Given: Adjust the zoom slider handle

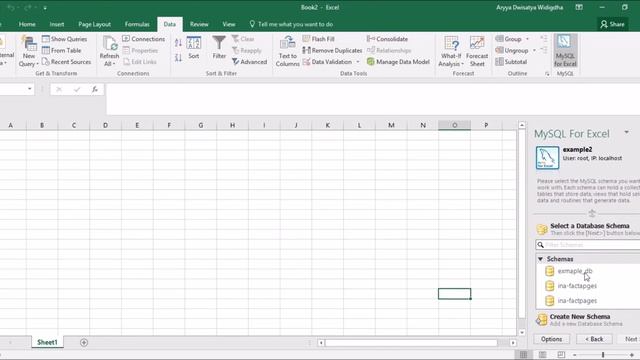Looking at the screenshot, I should (x=603, y=355).
